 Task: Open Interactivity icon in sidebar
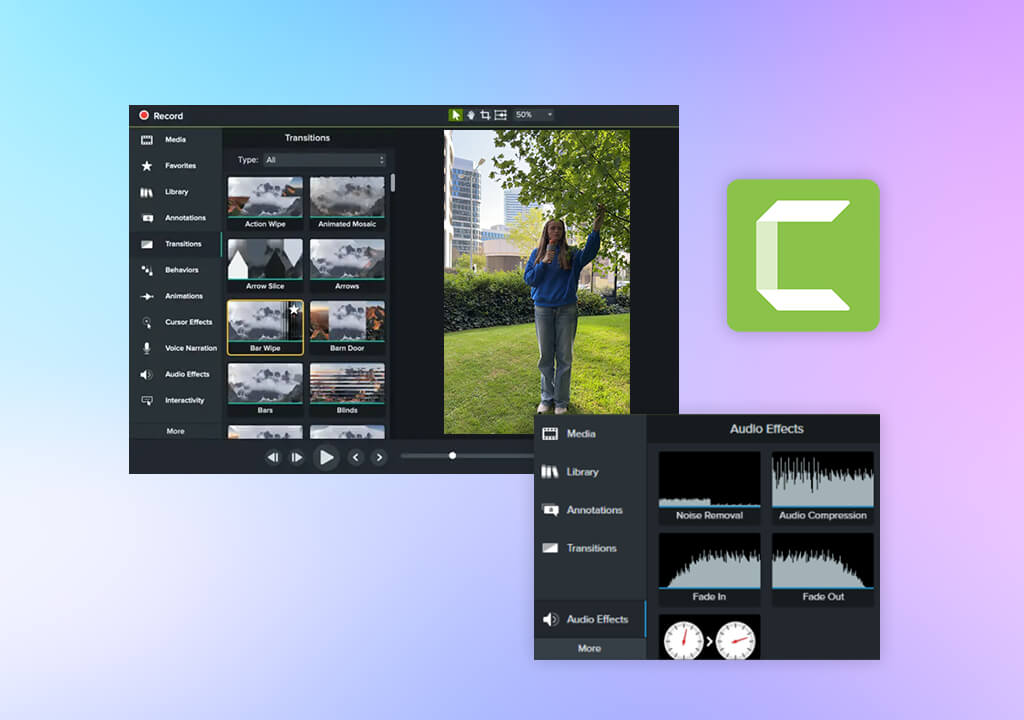tap(147, 401)
